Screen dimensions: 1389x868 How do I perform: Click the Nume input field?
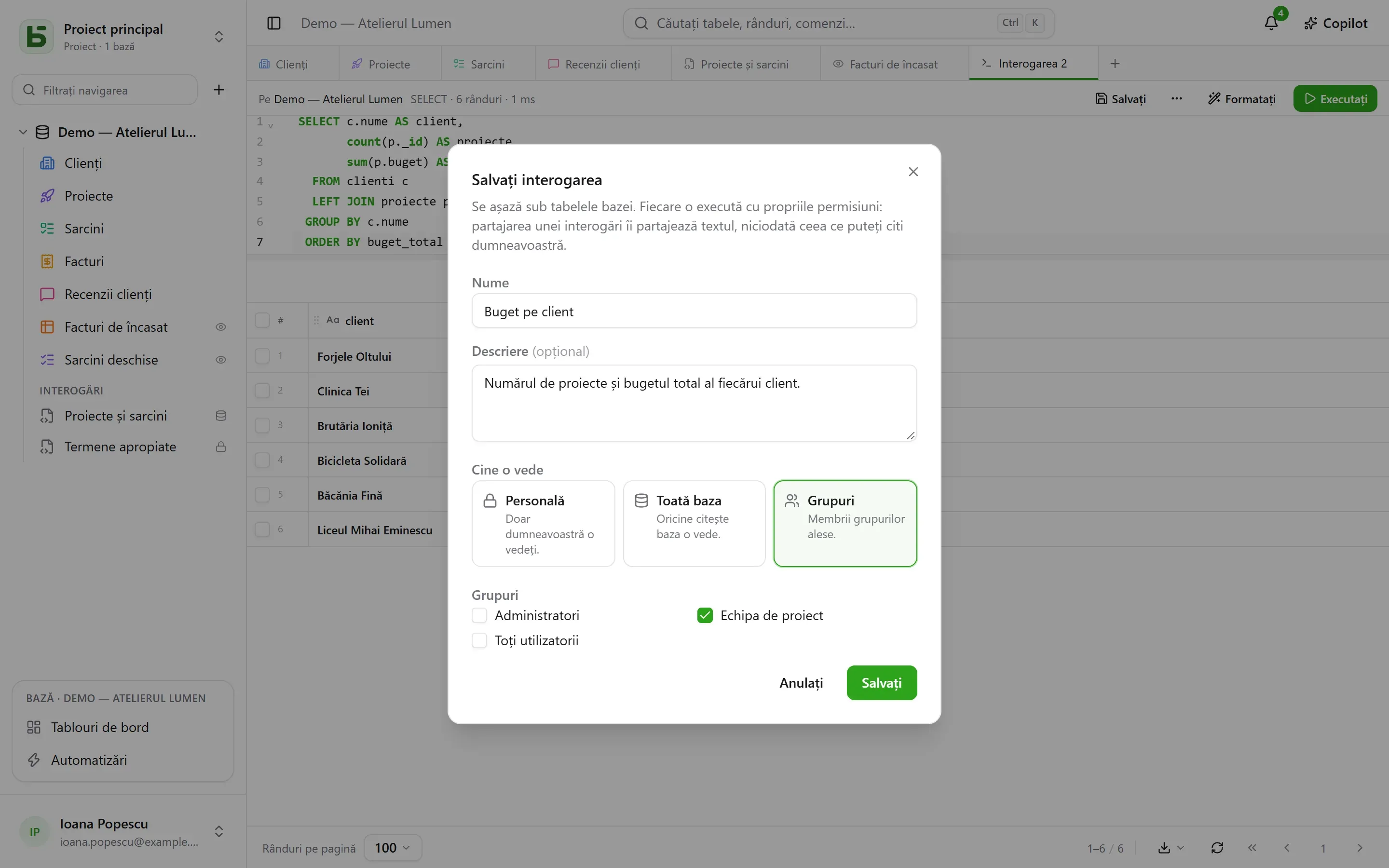694,311
